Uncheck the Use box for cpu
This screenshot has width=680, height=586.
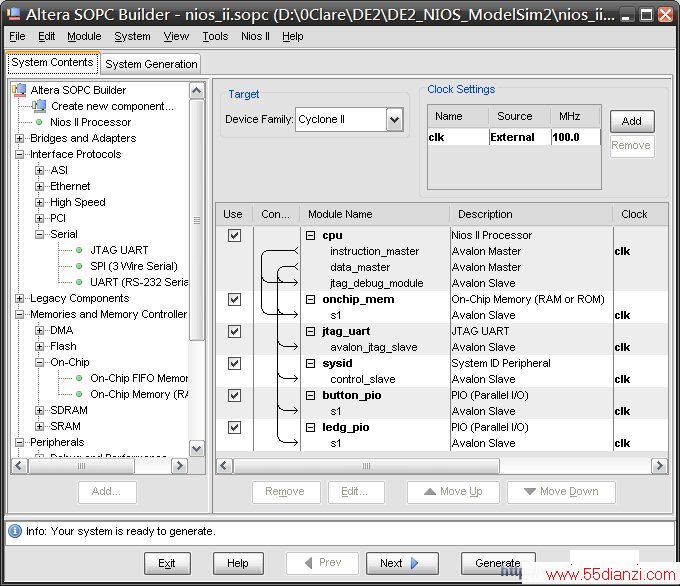(x=234, y=235)
